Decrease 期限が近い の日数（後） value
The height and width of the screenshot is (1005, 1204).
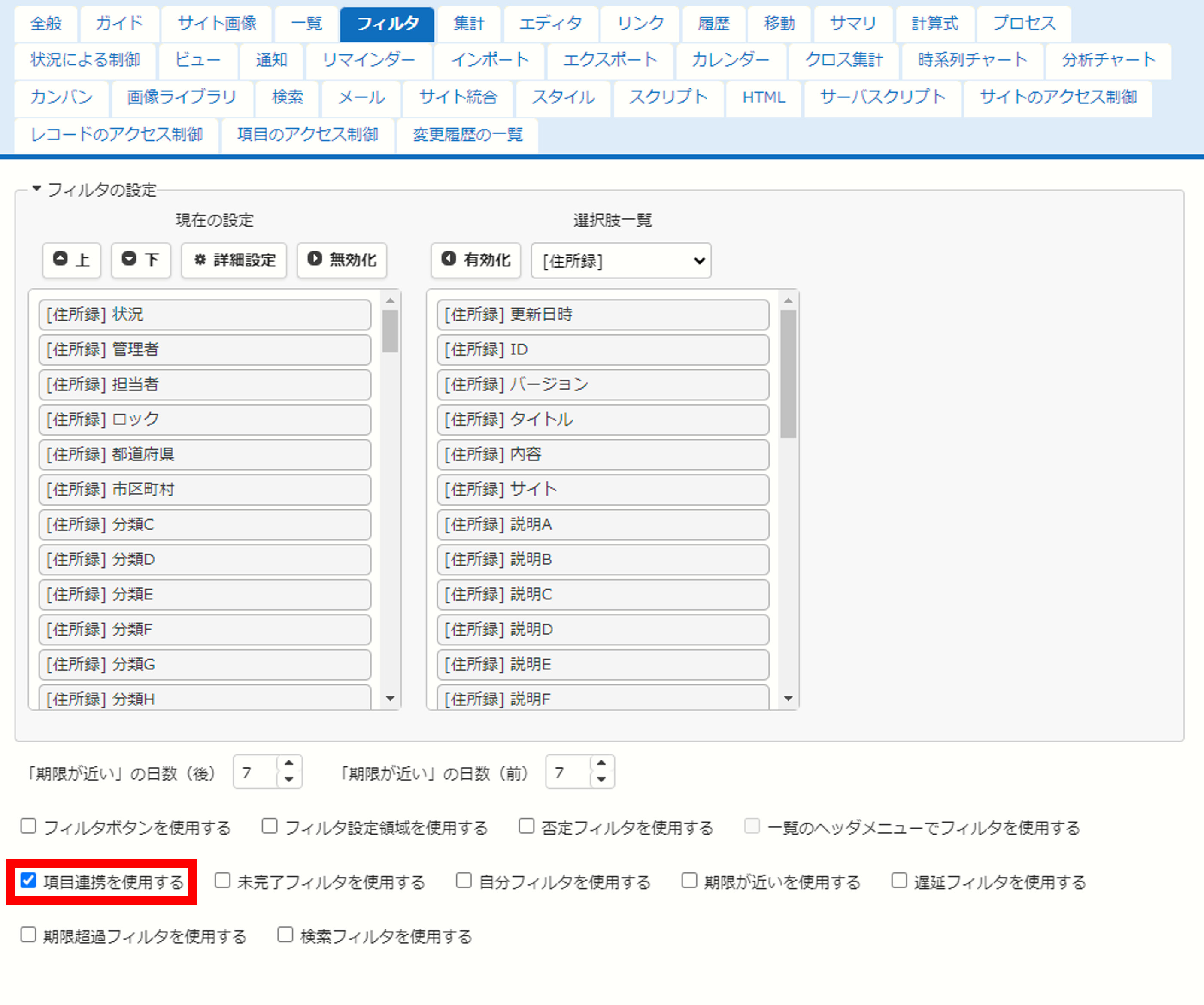click(289, 779)
